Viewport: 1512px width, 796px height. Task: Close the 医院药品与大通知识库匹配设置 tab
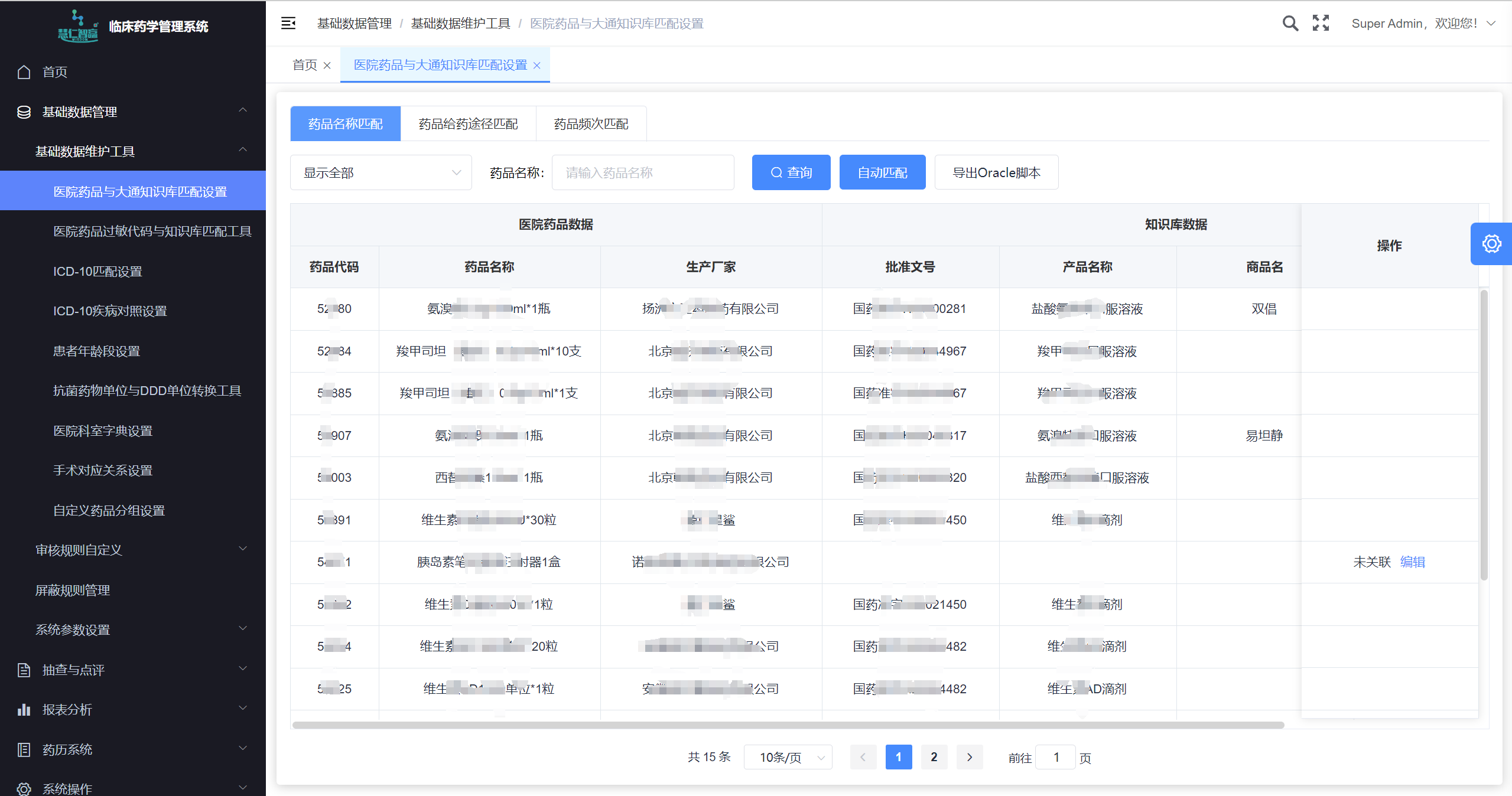[537, 66]
